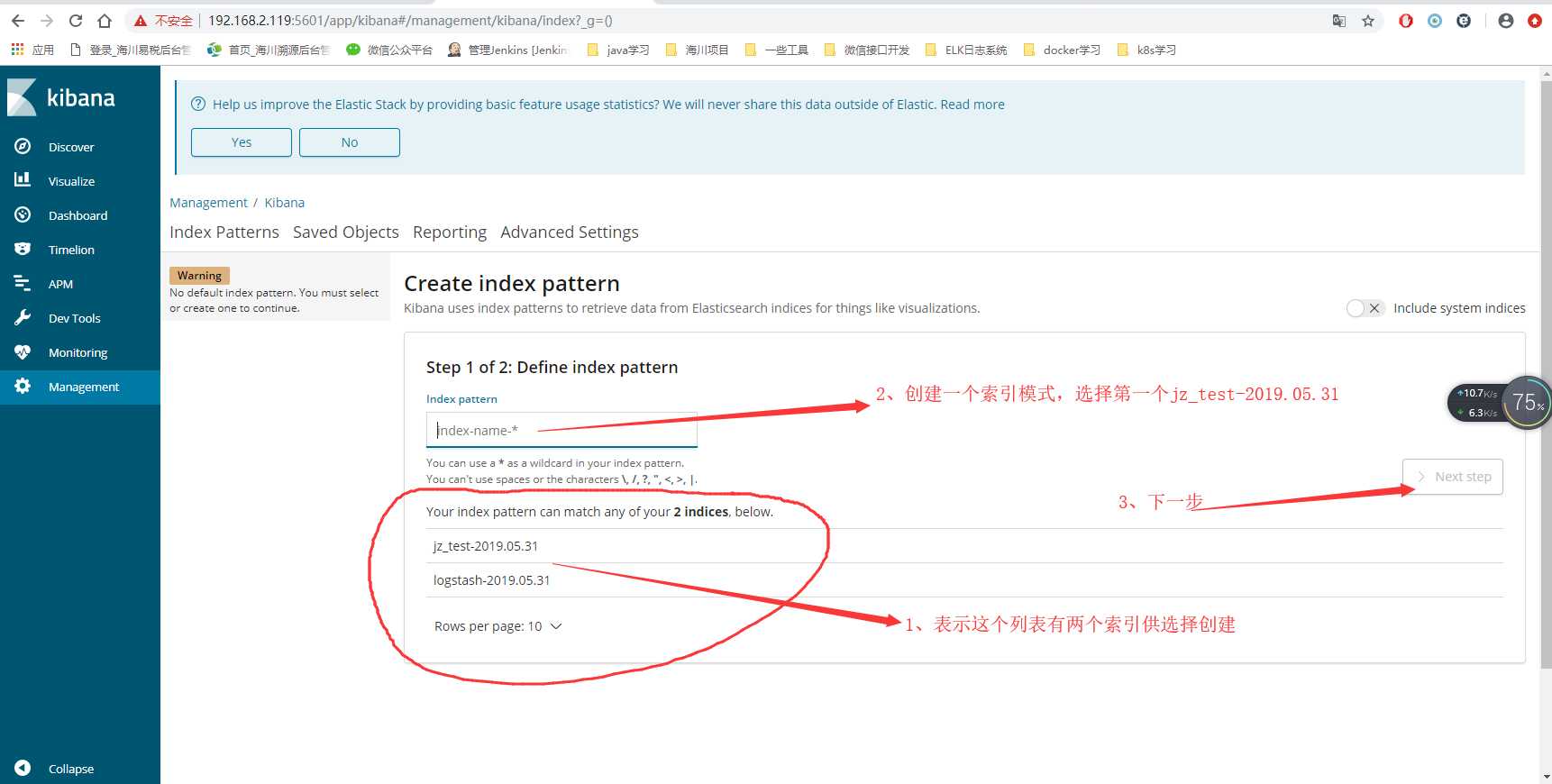Go back with the browser back arrow

[x=18, y=21]
